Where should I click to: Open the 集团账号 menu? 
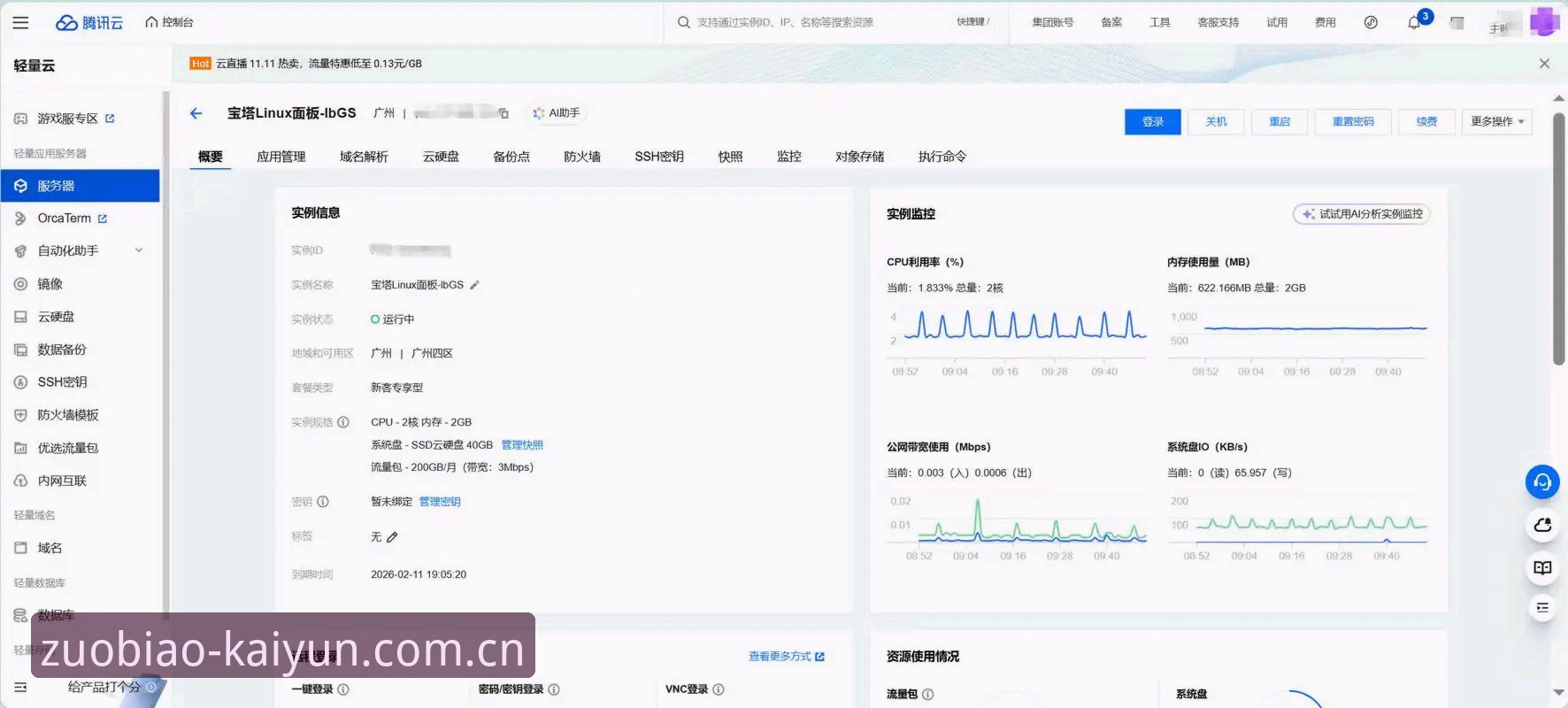click(x=1052, y=23)
